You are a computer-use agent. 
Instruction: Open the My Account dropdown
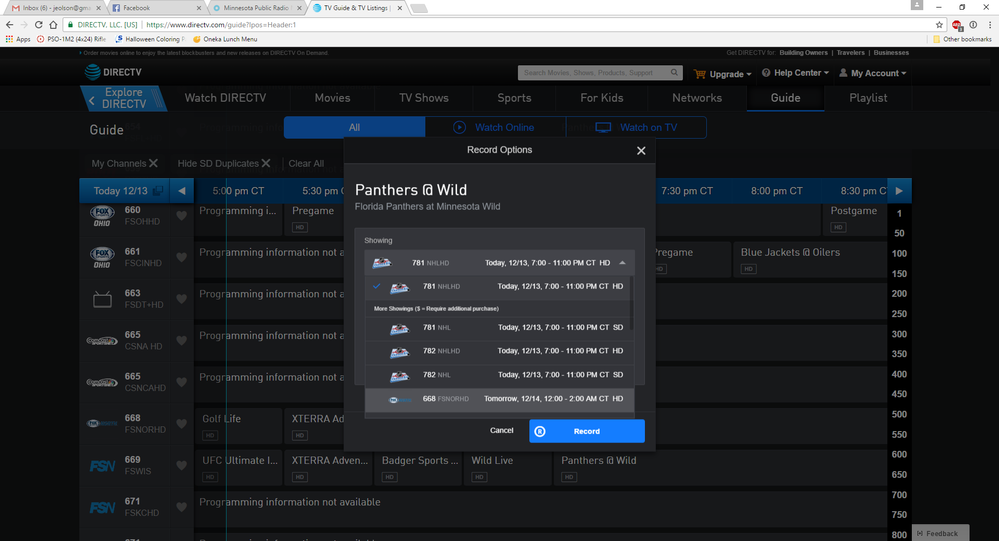pyautogui.click(x=872, y=74)
